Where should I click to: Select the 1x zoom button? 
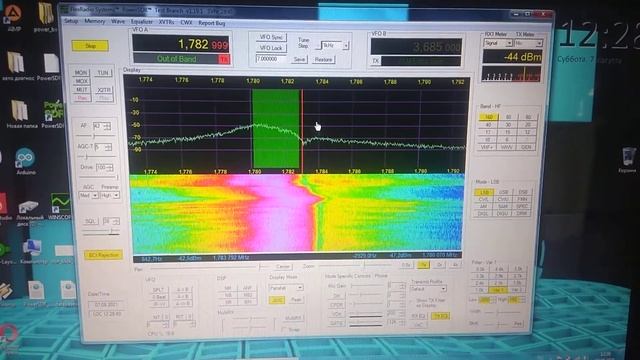click(423, 265)
